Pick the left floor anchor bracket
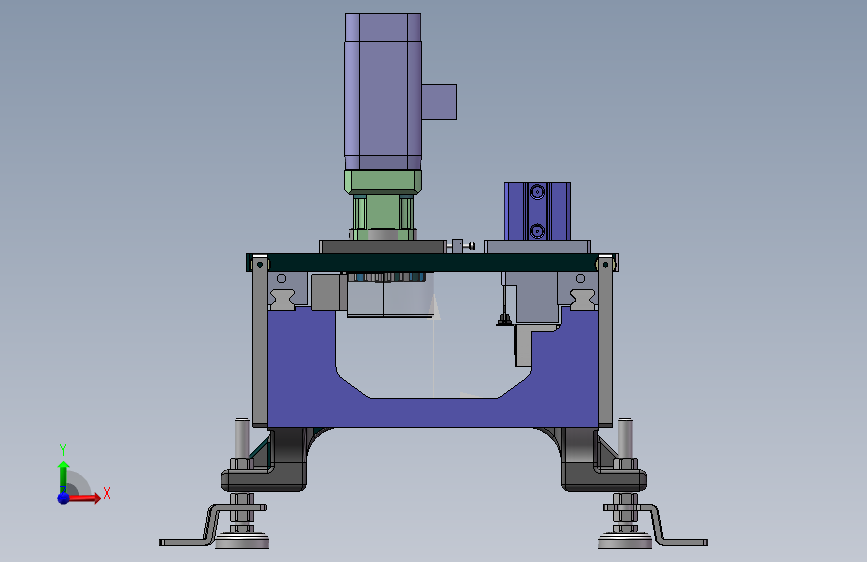 click(210, 525)
